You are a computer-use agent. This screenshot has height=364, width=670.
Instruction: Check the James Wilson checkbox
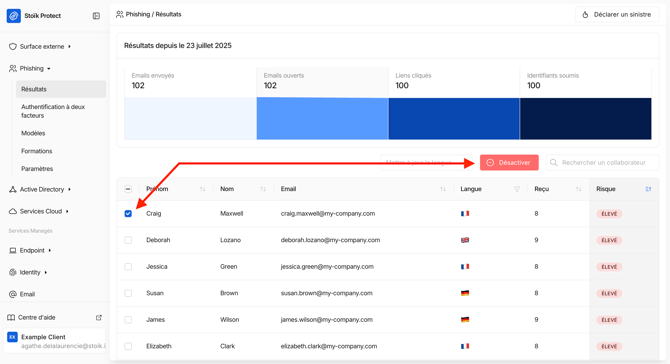128,320
